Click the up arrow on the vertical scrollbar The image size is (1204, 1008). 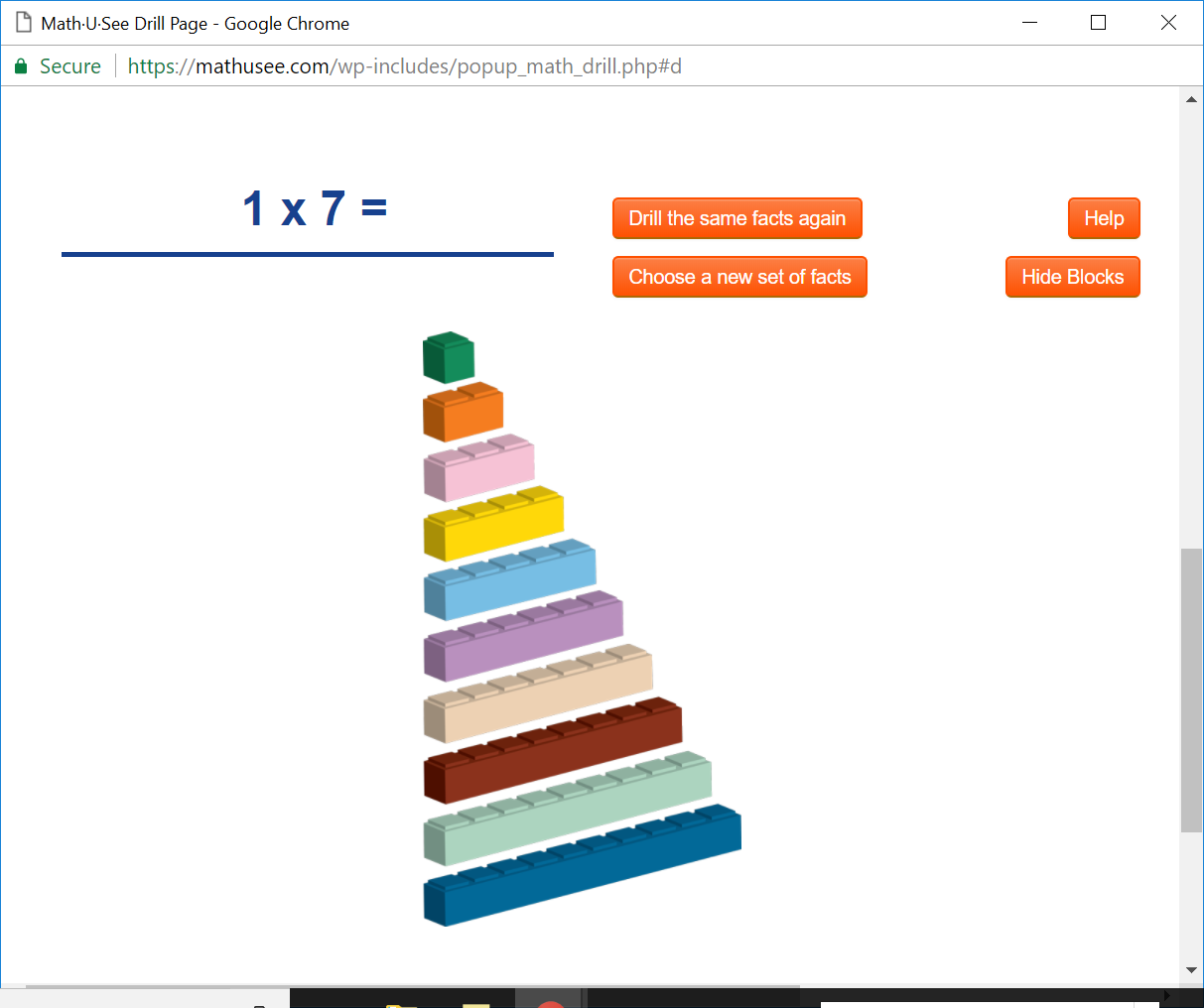(1191, 97)
